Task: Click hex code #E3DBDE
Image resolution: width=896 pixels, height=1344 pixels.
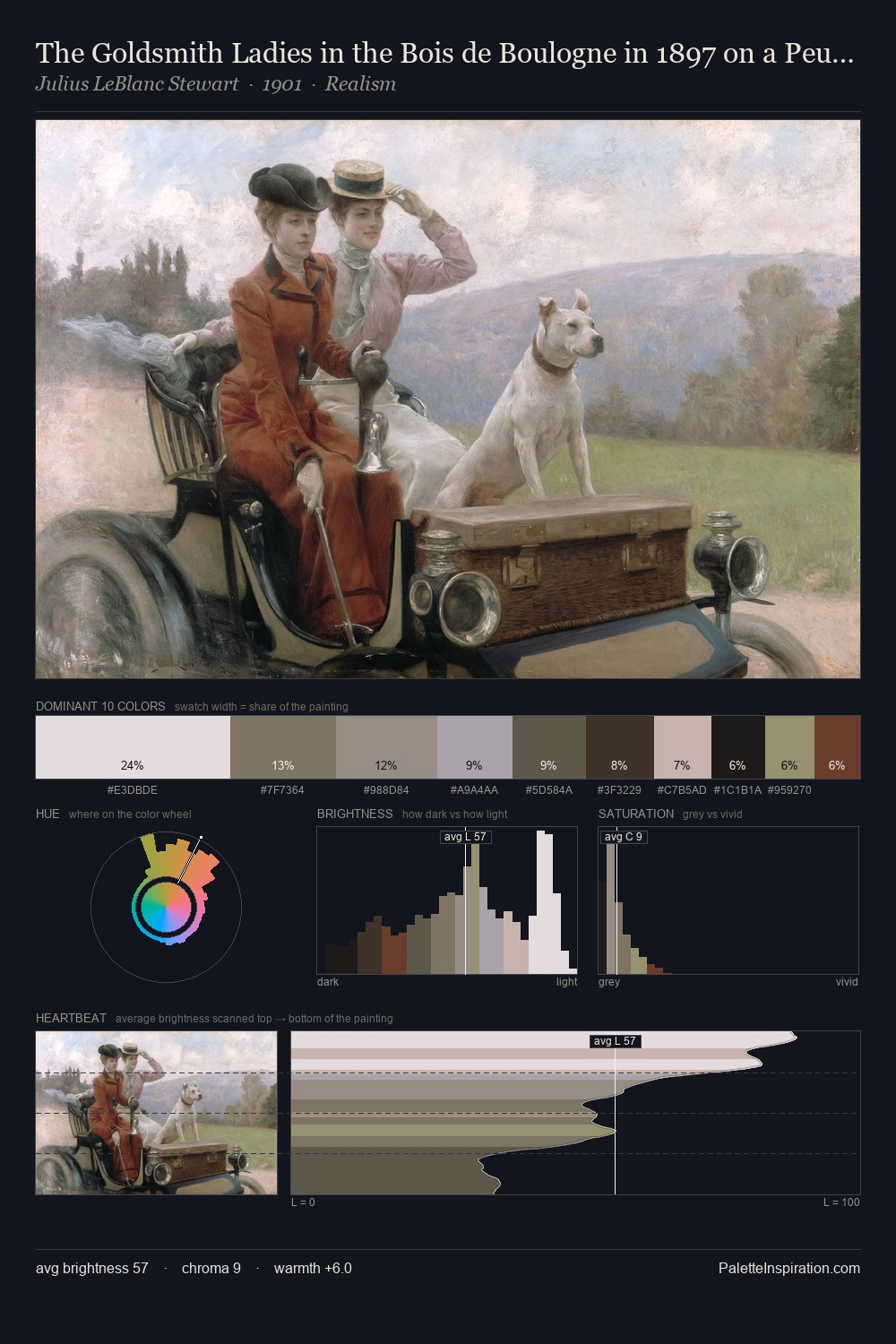Action: point(133,790)
